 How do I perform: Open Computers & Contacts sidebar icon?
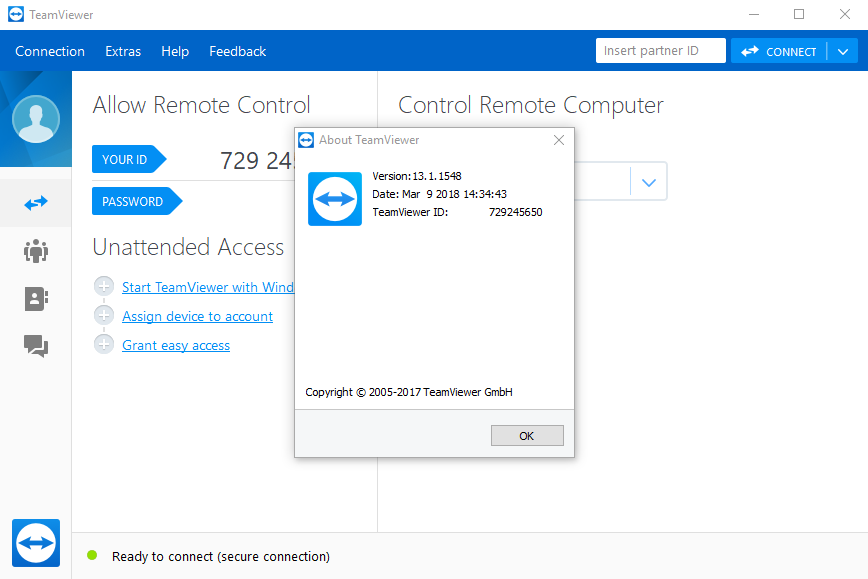click(x=36, y=299)
